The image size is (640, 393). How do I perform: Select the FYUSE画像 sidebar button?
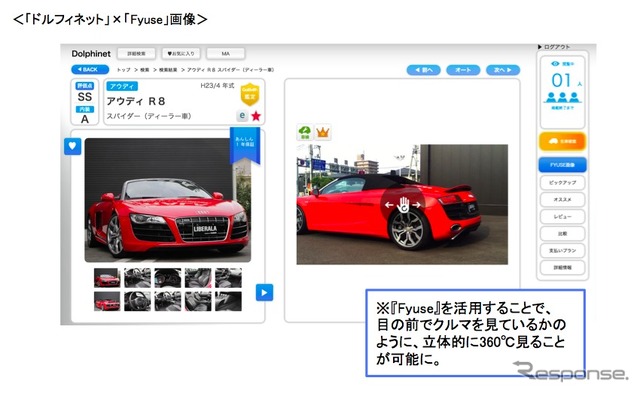(562, 165)
